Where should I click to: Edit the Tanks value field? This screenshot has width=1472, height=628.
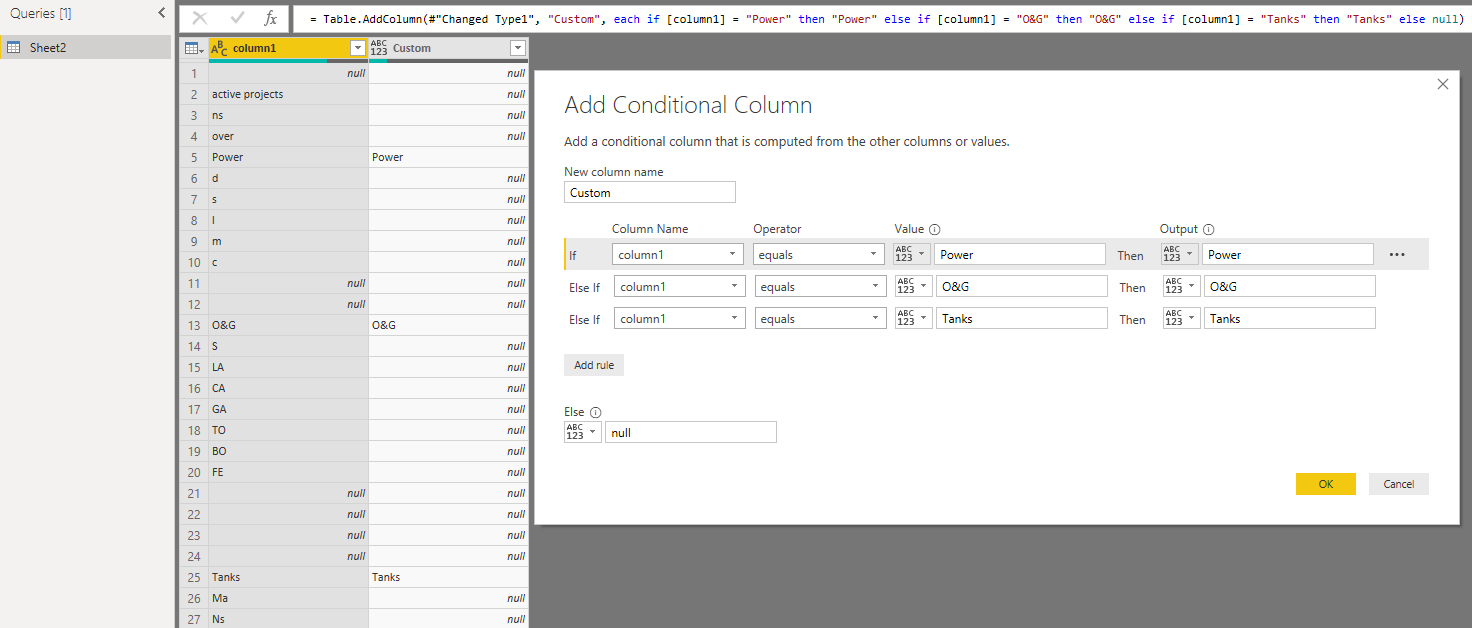tap(1022, 318)
